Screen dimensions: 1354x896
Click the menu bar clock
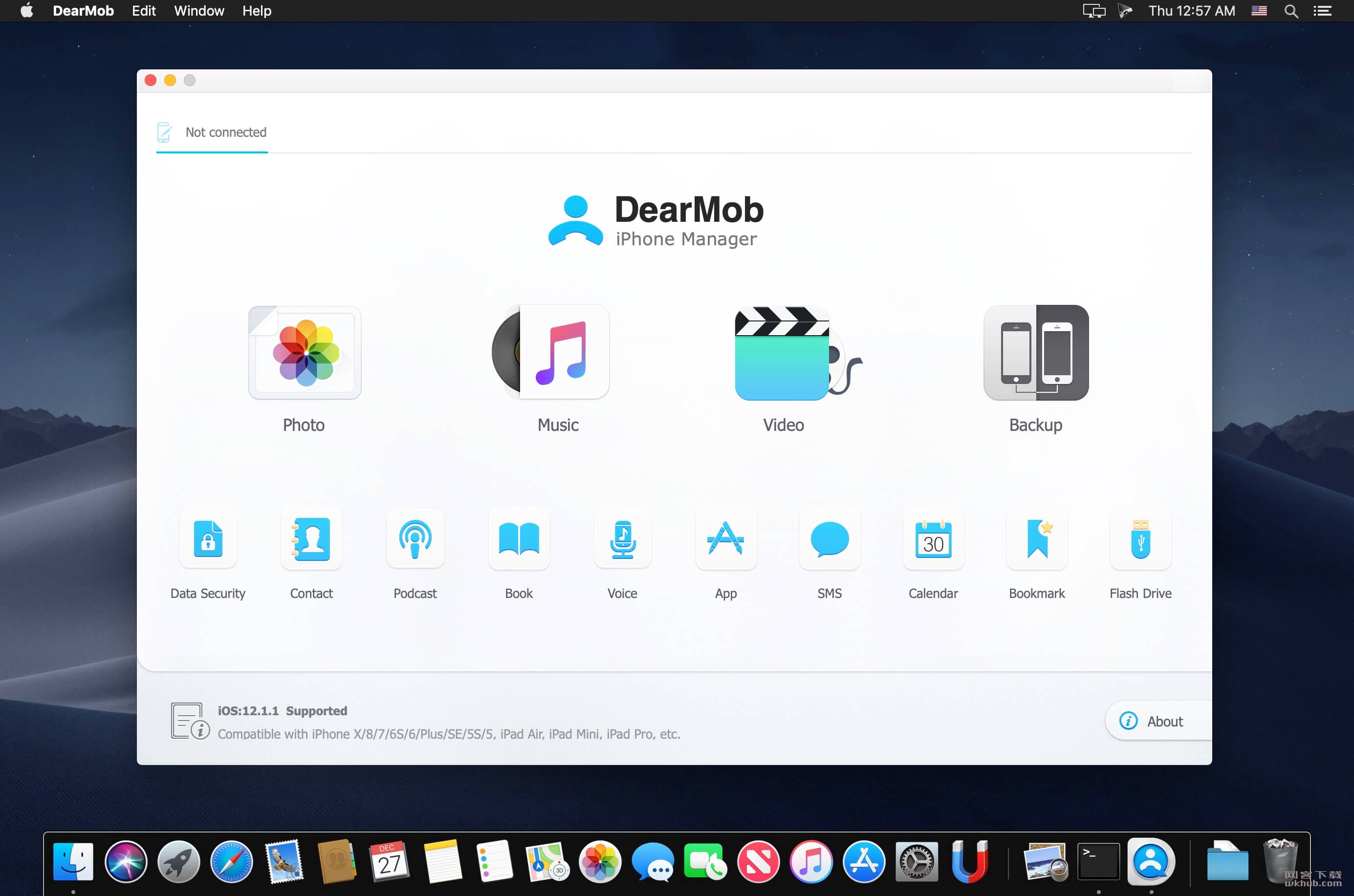coord(1192,11)
